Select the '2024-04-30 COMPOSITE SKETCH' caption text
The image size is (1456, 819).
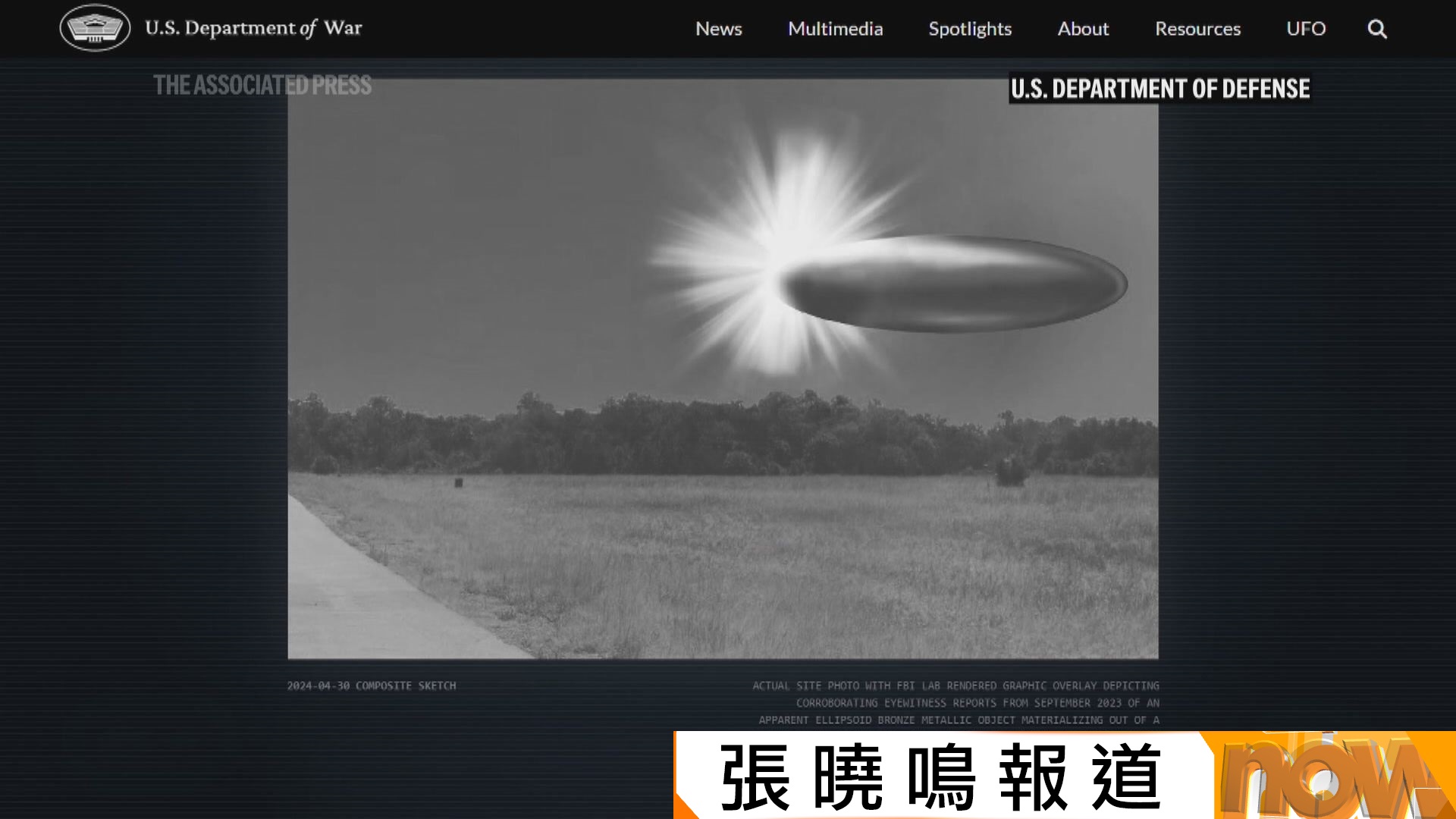pos(372,686)
